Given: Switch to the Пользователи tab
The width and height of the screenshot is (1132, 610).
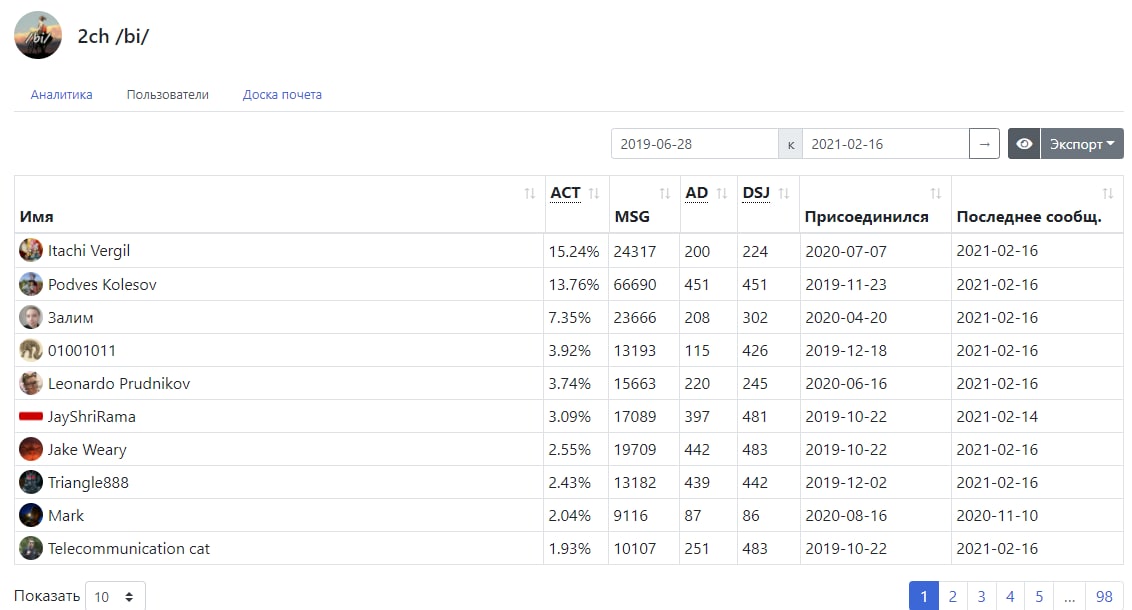Looking at the screenshot, I should [167, 95].
